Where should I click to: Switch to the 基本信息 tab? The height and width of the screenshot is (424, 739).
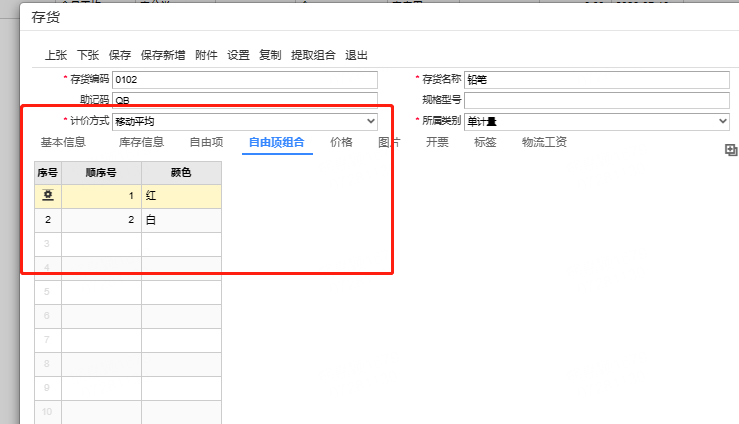point(63,142)
